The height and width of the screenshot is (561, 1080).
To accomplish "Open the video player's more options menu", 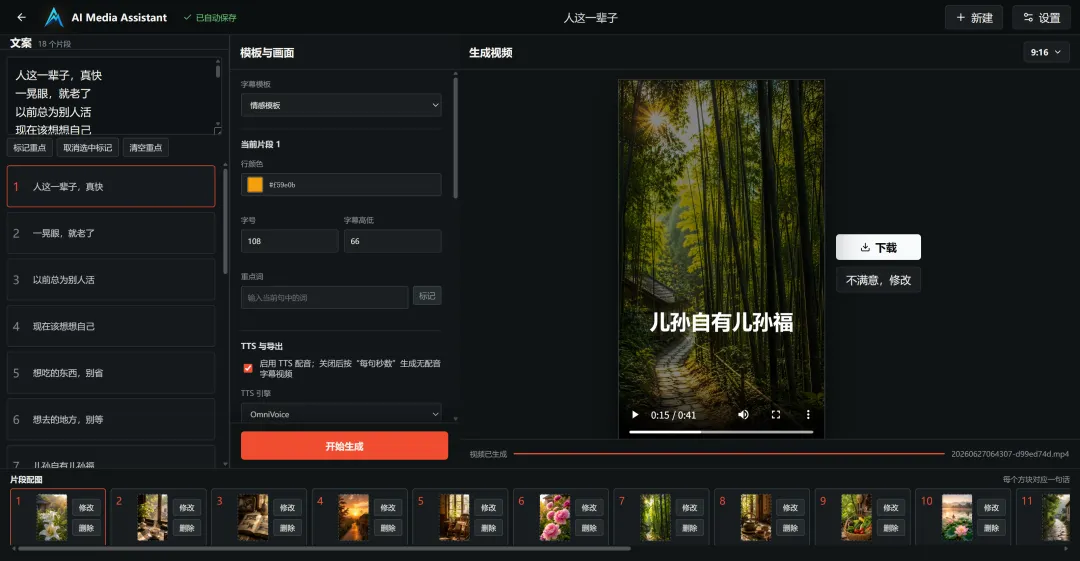I will pyautogui.click(x=808, y=415).
